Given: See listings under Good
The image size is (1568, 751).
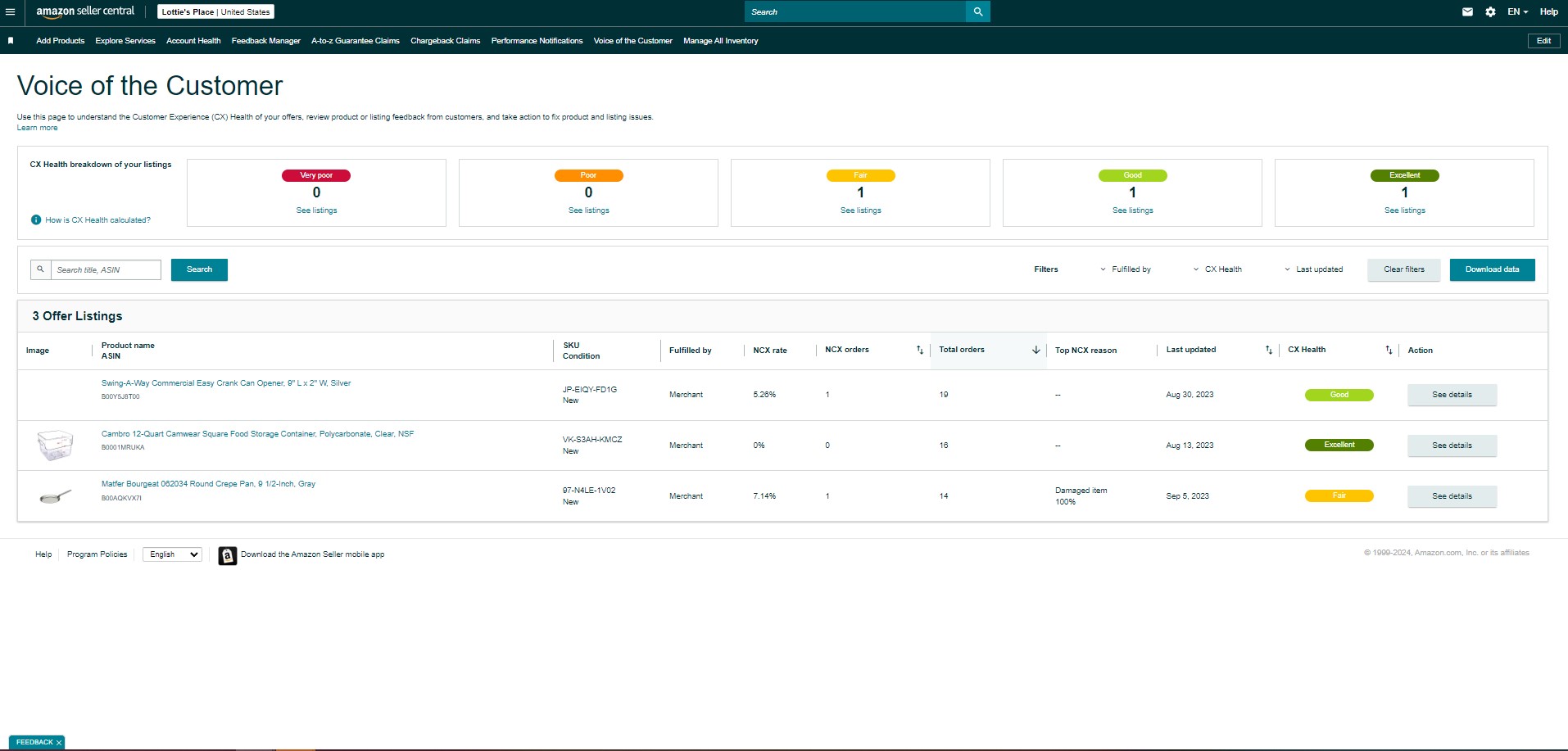Looking at the screenshot, I should pos(1133,210).
